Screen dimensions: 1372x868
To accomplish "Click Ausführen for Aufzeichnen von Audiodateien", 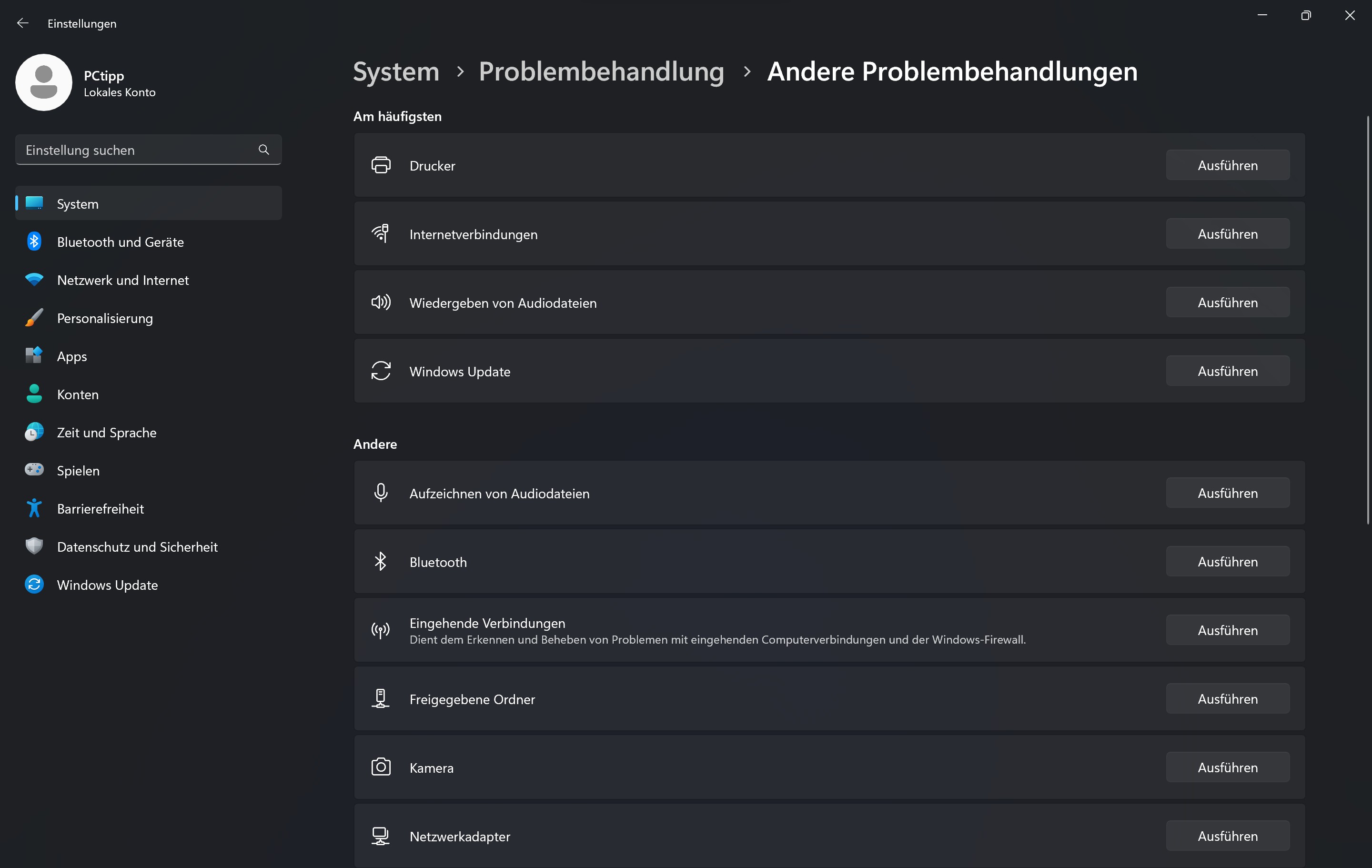I will click(1227, 493).
